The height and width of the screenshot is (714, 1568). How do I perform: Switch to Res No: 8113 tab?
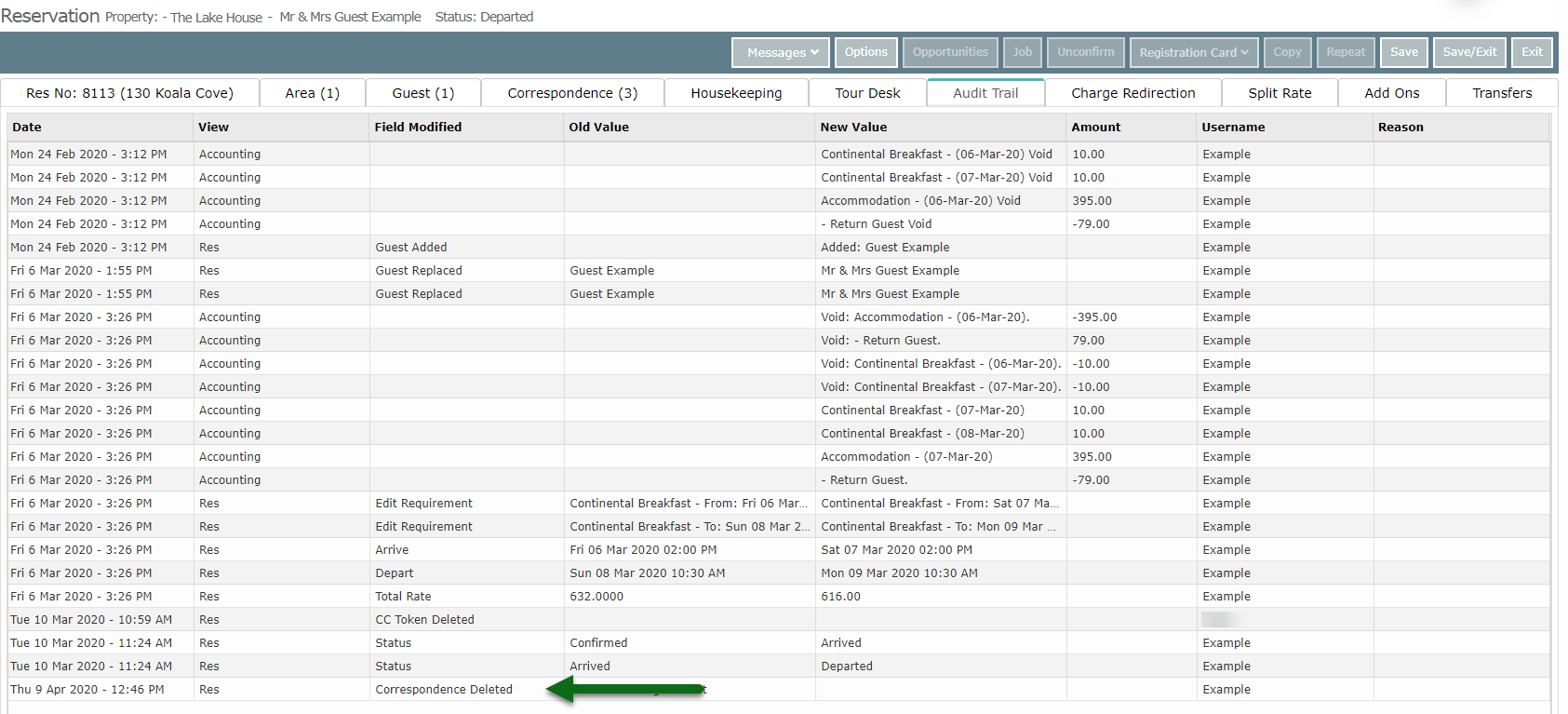pos(129,93)
